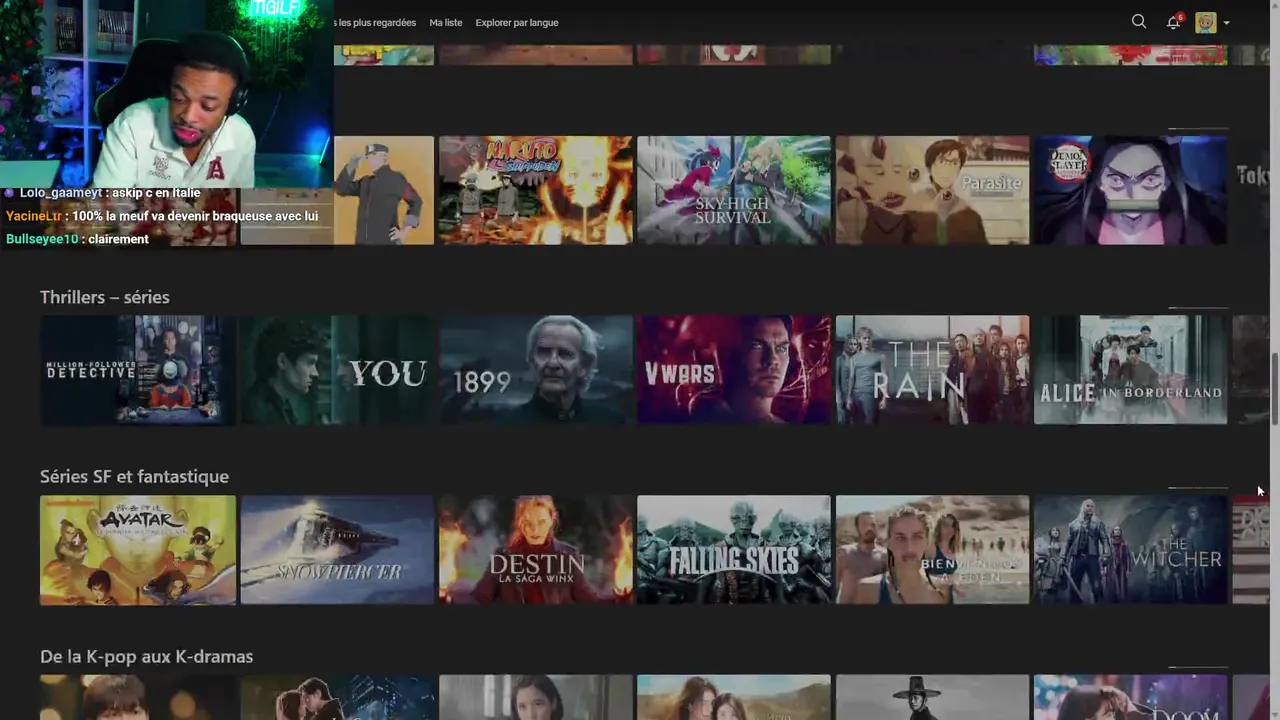This screenshot has height=720, width=1280.
Task: Open the Parasite anime thumbnail
Action: (932, 190)
